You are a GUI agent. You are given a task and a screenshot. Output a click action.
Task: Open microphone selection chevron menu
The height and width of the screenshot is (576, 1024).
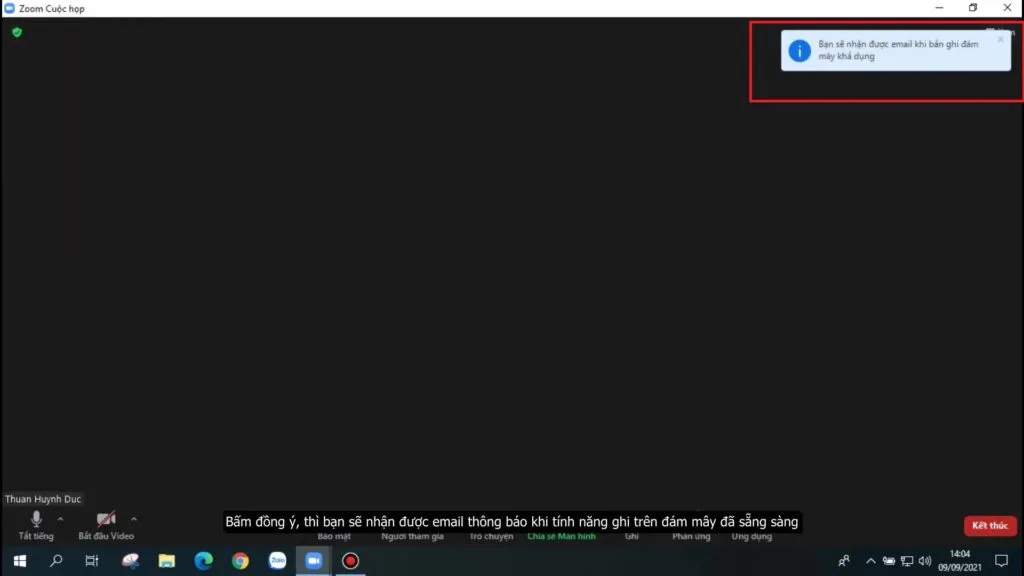(60, 519)
